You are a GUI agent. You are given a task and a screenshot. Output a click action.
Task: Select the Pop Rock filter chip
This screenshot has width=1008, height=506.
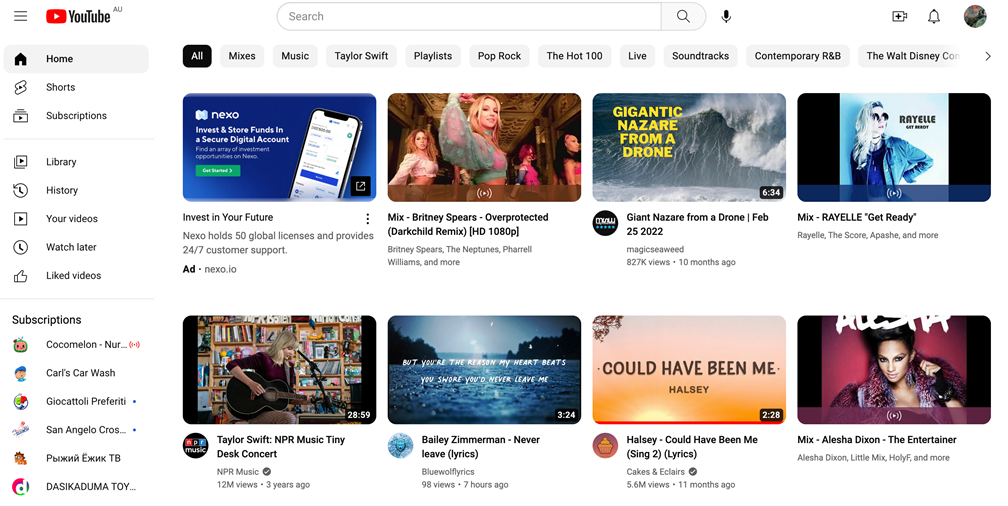499,56
